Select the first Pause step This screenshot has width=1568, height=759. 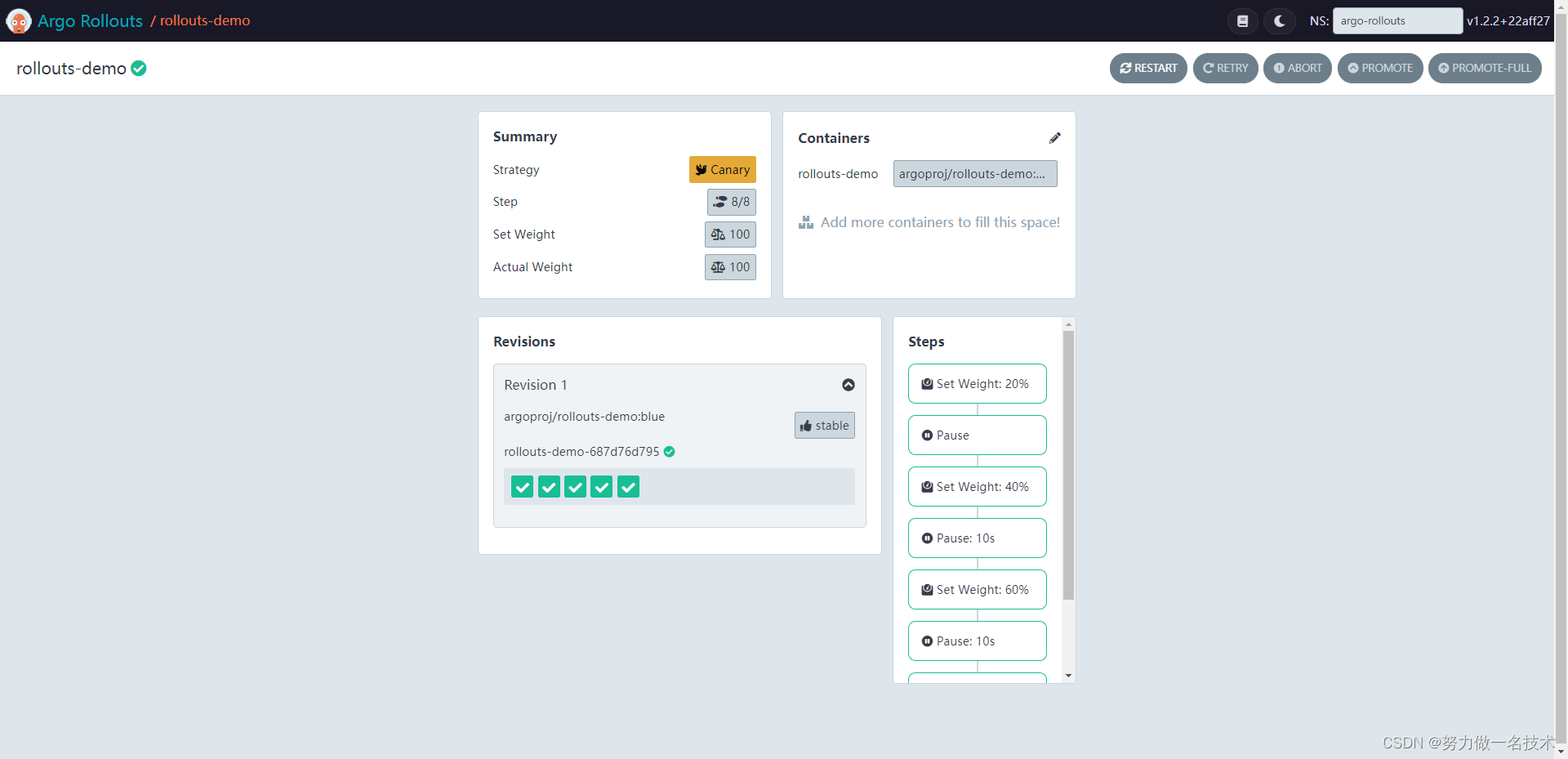click(x=978, y=435)
